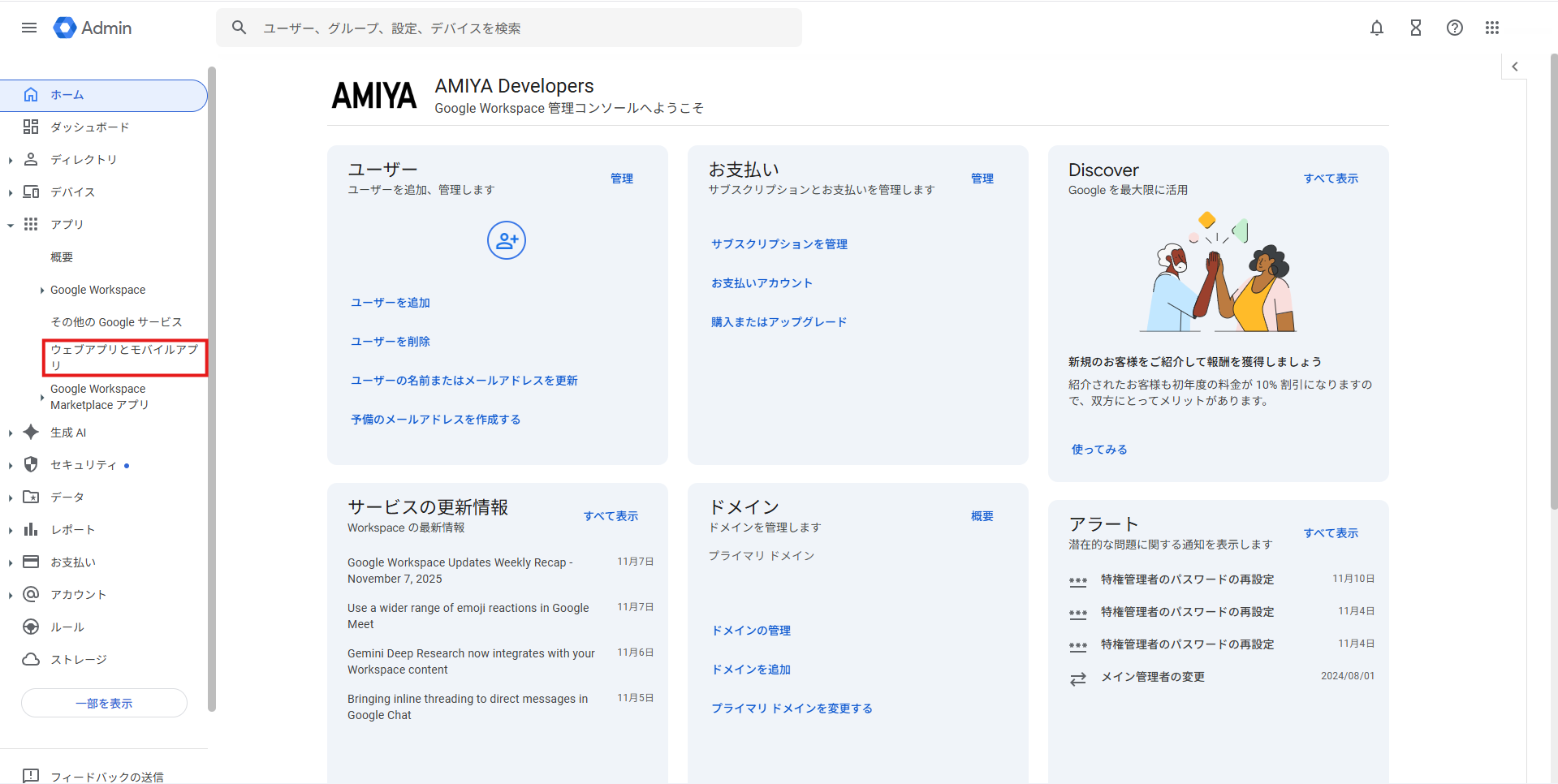Click the アカウント at-sign icon
The image size is (1558, 784).
click(x=31, y=594)
